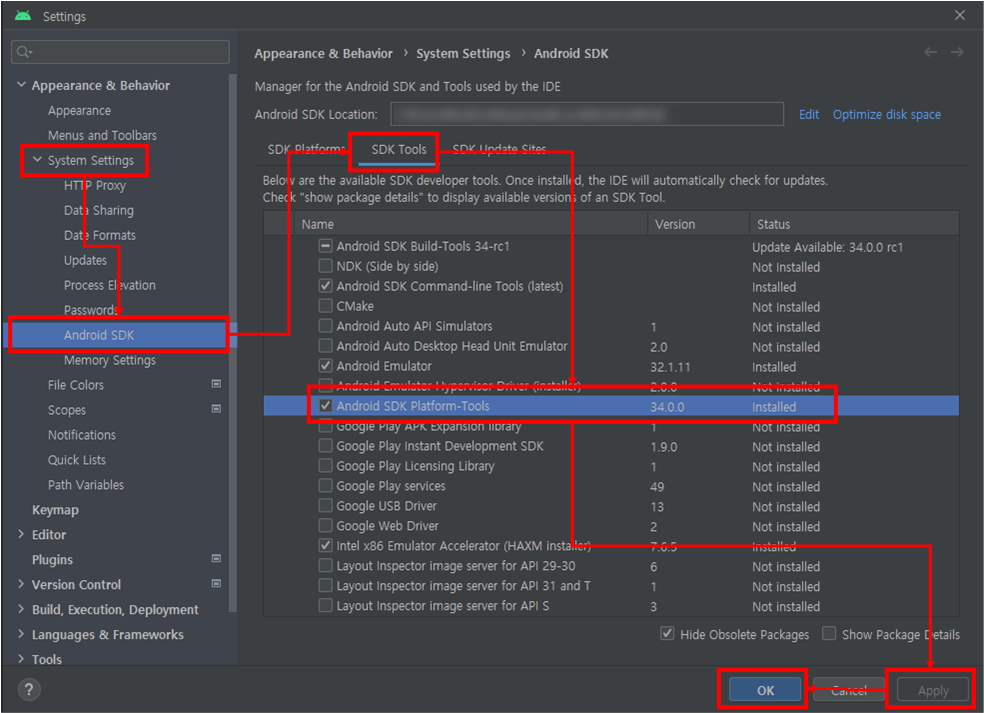
Task: Uncheck Android SDK Command-line Tools checkbox
Action: pyautogui.click(x=325, y=286)
